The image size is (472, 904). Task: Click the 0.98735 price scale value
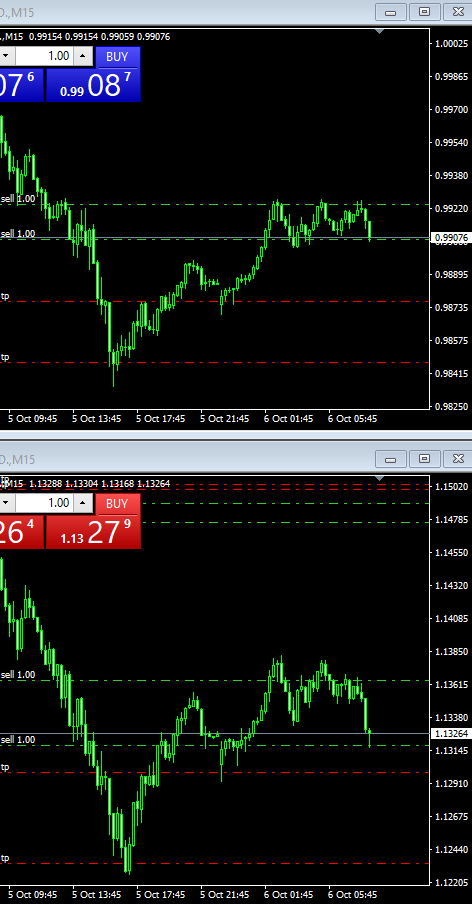(452, 308)
